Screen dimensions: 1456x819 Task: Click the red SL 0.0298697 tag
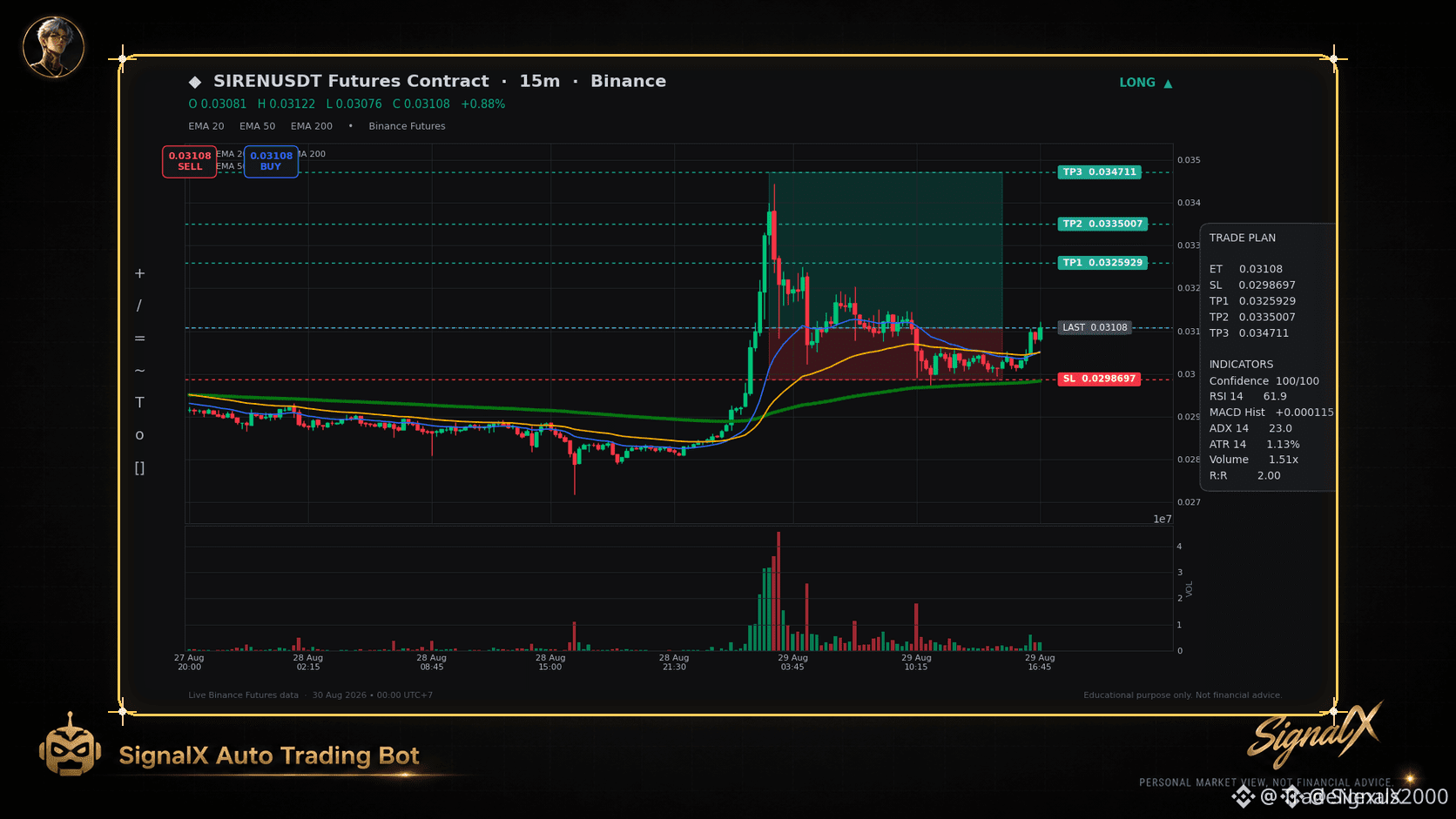[x=1099, y=379]
